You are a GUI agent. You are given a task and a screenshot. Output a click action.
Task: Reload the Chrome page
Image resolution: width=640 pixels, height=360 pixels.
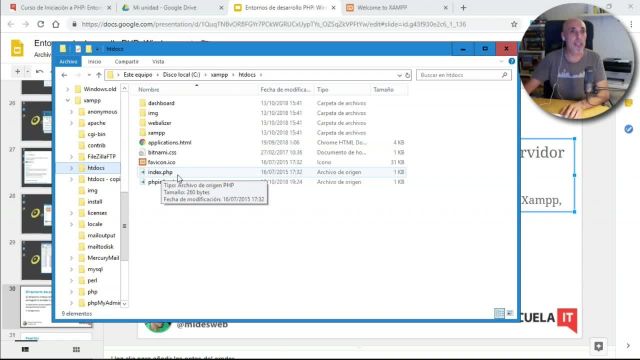40,24
